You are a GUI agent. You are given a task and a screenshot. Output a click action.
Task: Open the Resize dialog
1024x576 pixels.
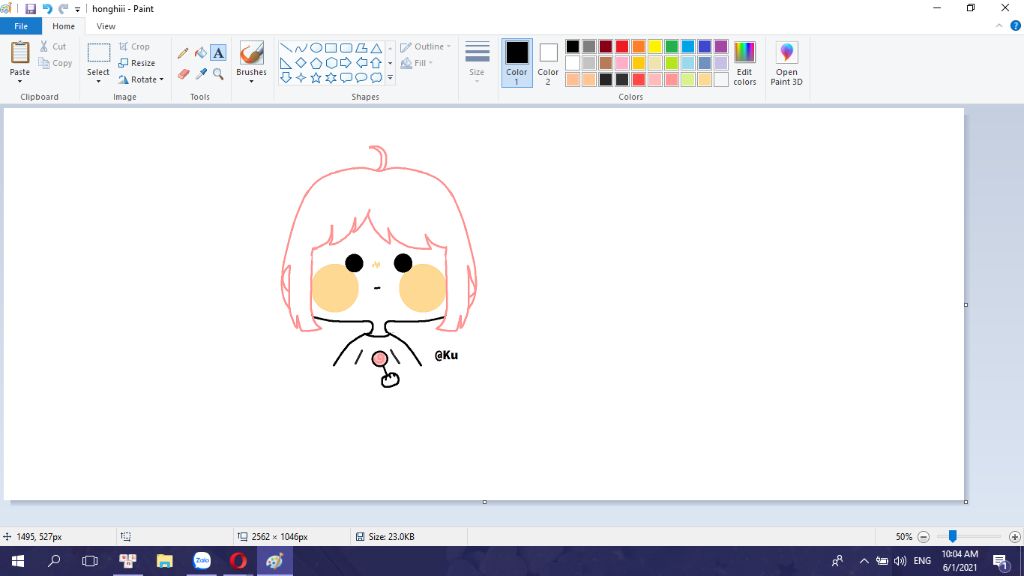click(x=136, y=63)
